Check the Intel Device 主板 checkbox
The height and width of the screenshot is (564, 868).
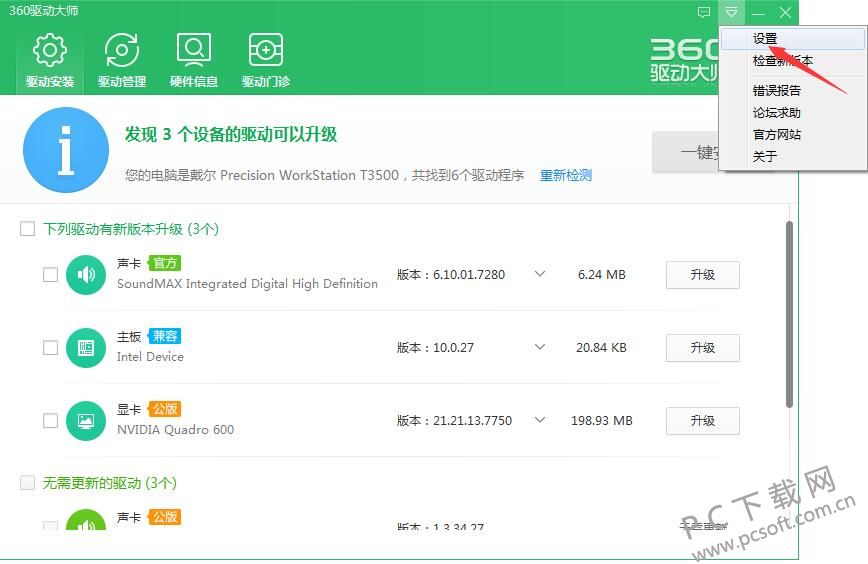[x=50, y=348]
